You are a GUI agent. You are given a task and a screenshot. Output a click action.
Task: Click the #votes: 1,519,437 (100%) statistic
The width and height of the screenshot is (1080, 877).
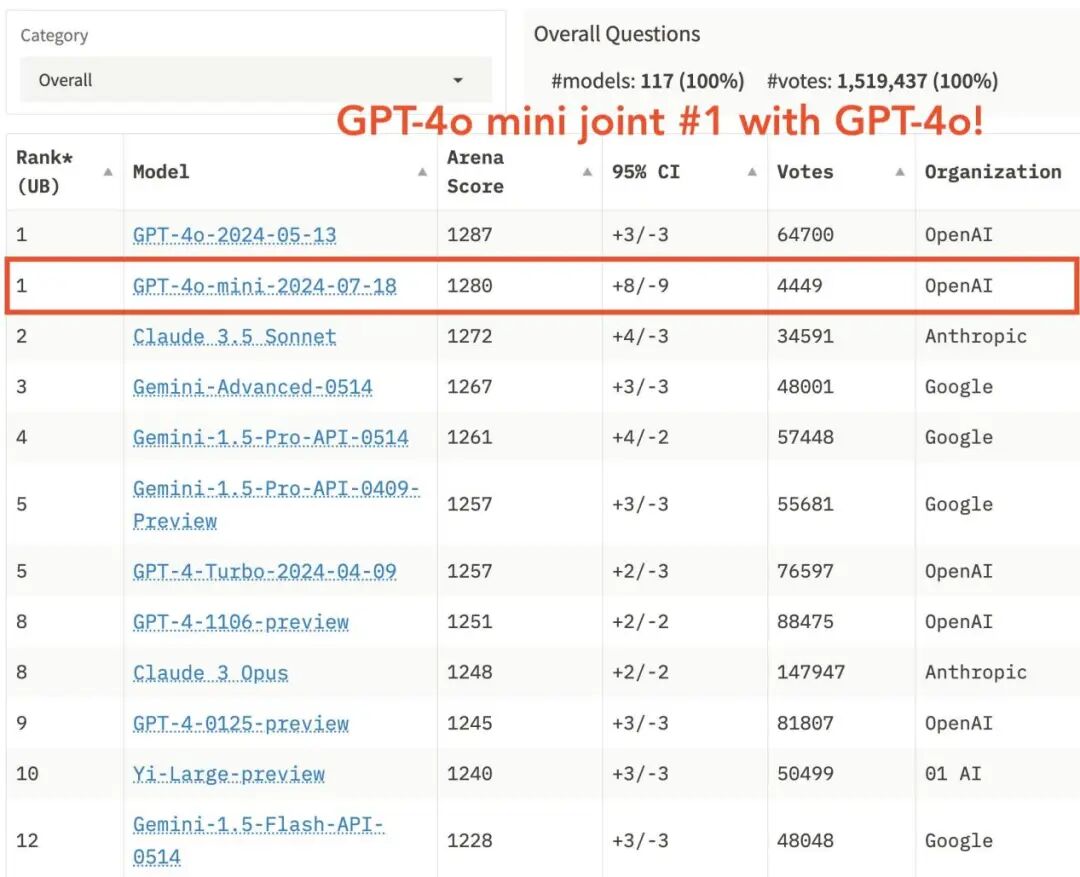pos(882,81)
